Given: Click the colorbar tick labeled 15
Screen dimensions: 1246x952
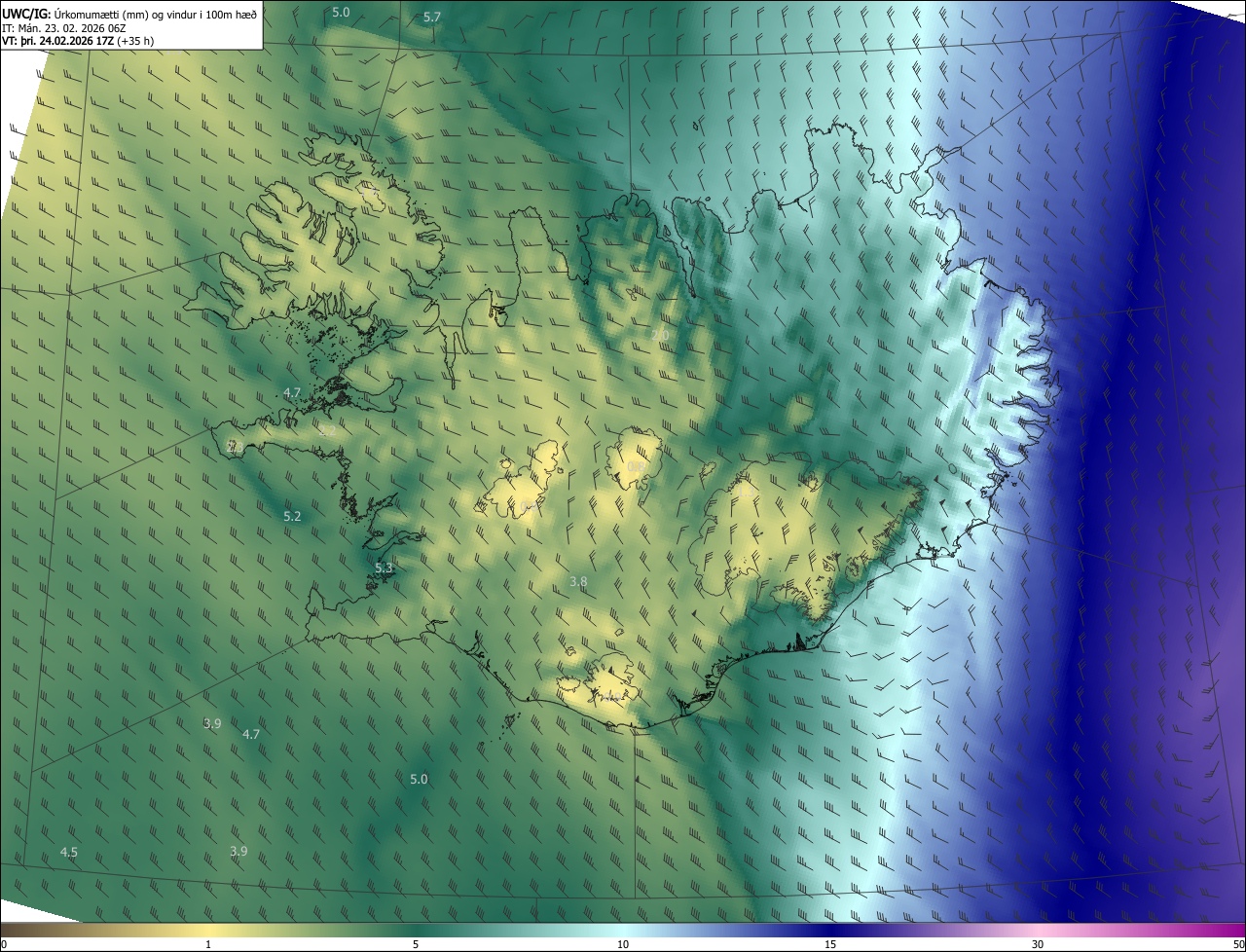Looking at the screenshot, I should click(830, 944).
